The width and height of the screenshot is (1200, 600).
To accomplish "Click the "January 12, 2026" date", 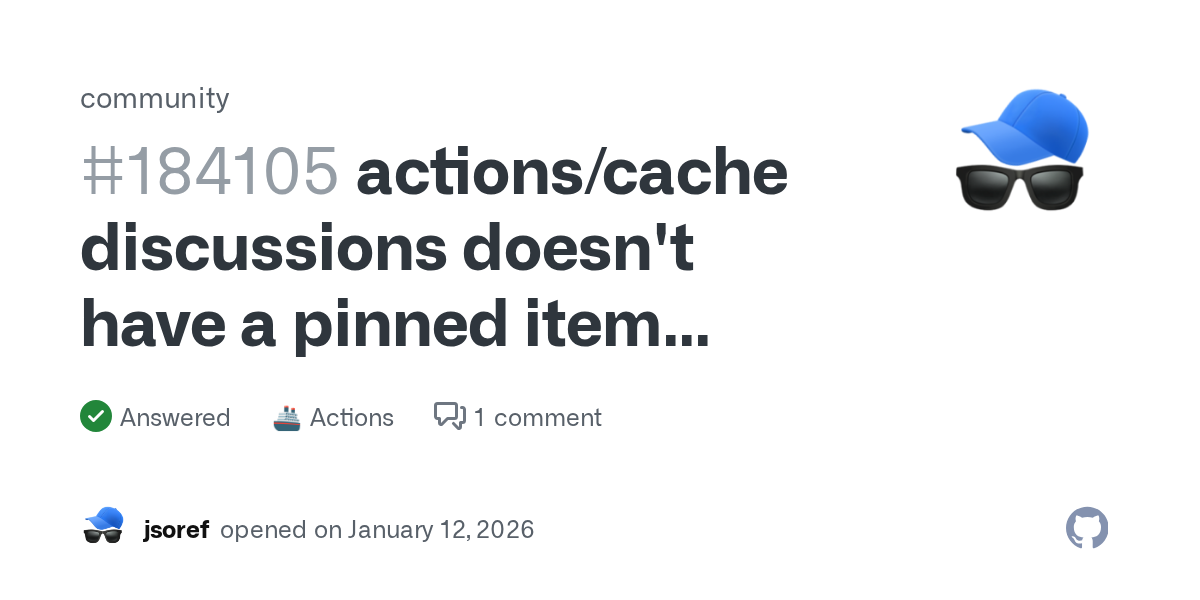I will coord(441,529).
